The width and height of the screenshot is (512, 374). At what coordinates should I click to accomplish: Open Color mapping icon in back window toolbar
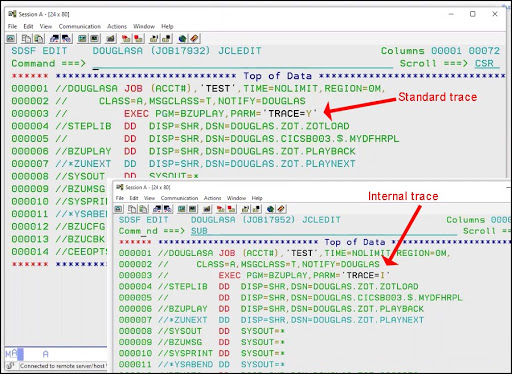[95, 39]
